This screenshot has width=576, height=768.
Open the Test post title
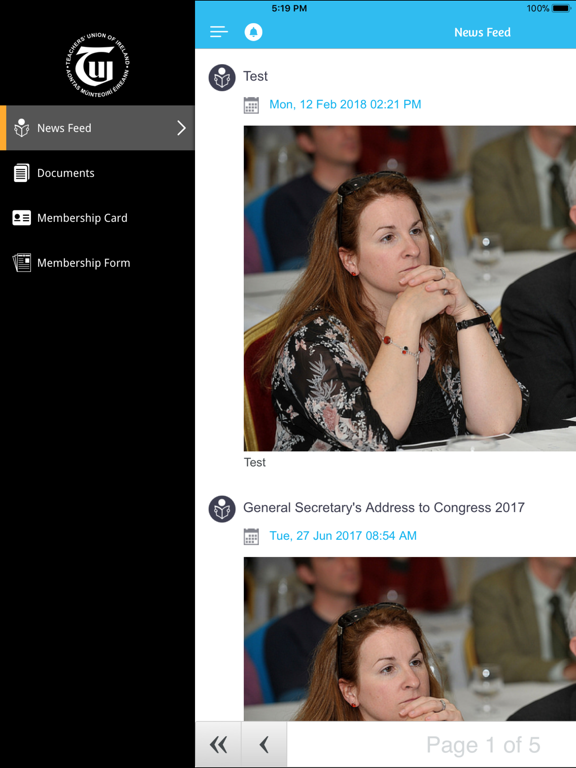pos(255,76)
